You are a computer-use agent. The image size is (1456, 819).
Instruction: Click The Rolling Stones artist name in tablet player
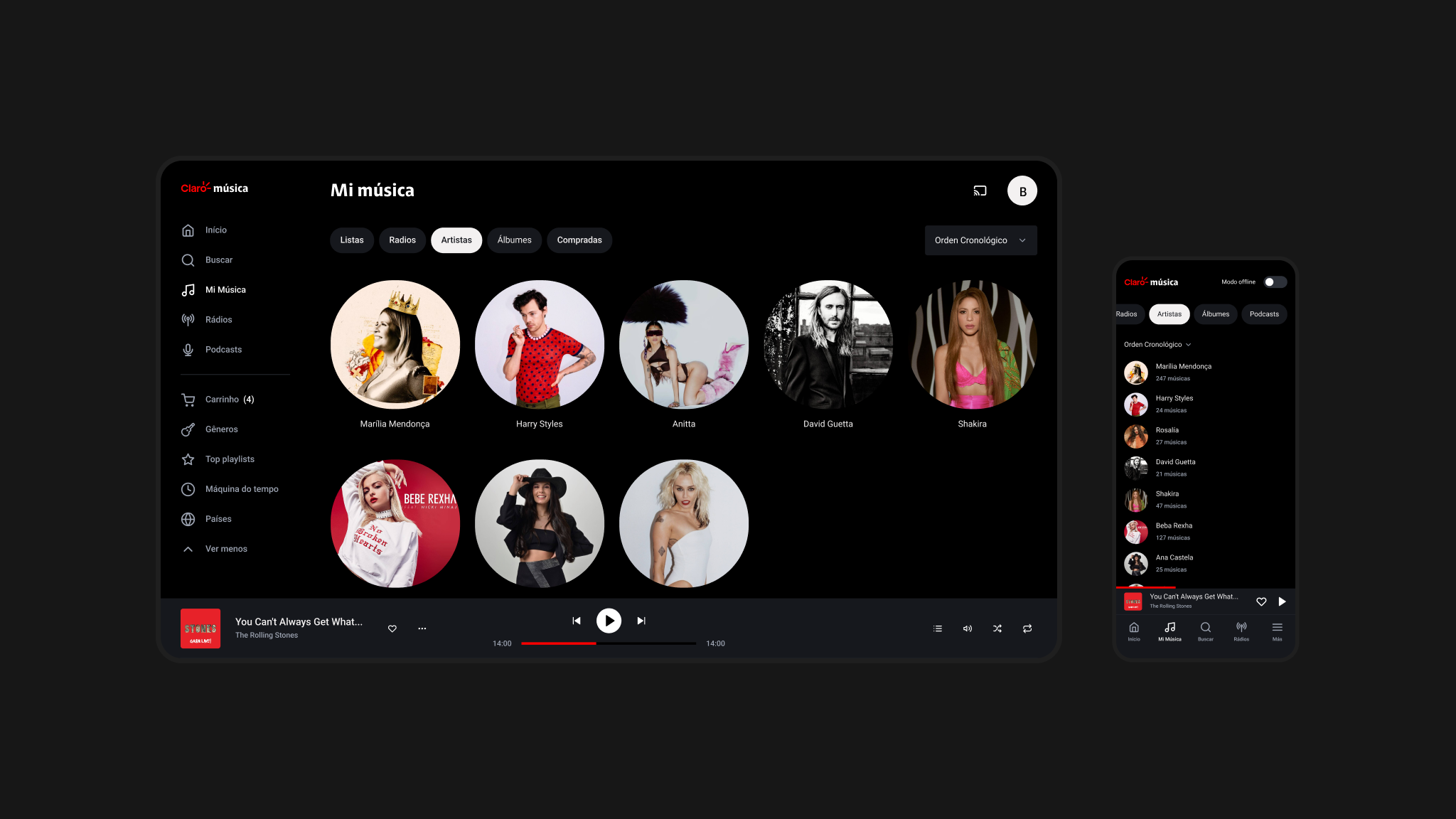(267, 636)
